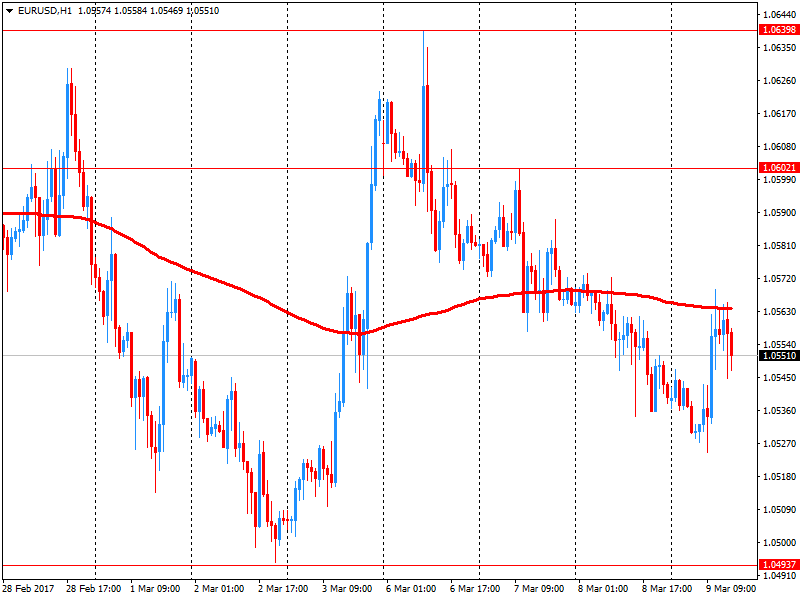
Task: Select the 1.05270 price scale value
Action: 779,444
